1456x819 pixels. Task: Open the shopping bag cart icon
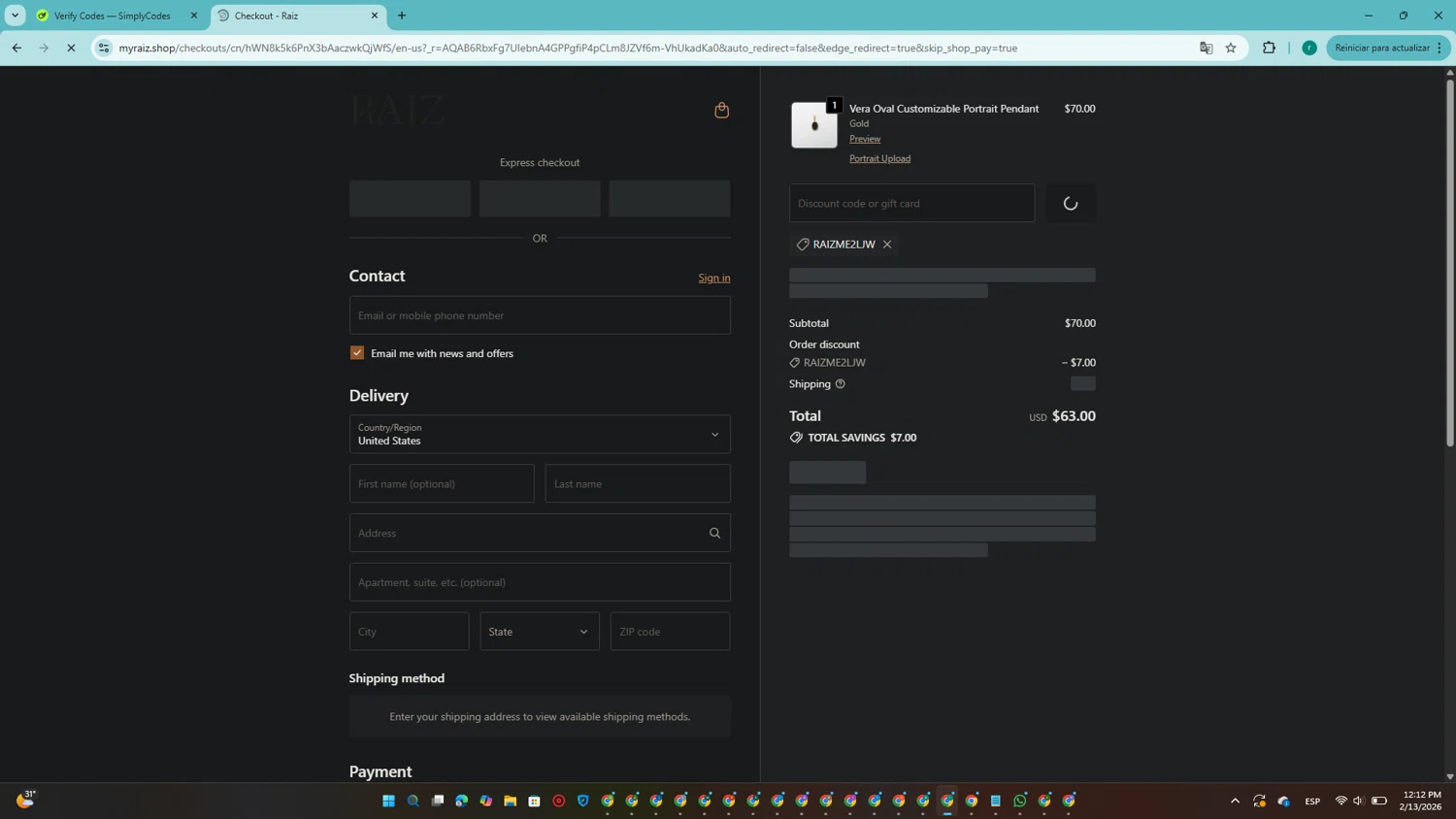click(721, 110)
